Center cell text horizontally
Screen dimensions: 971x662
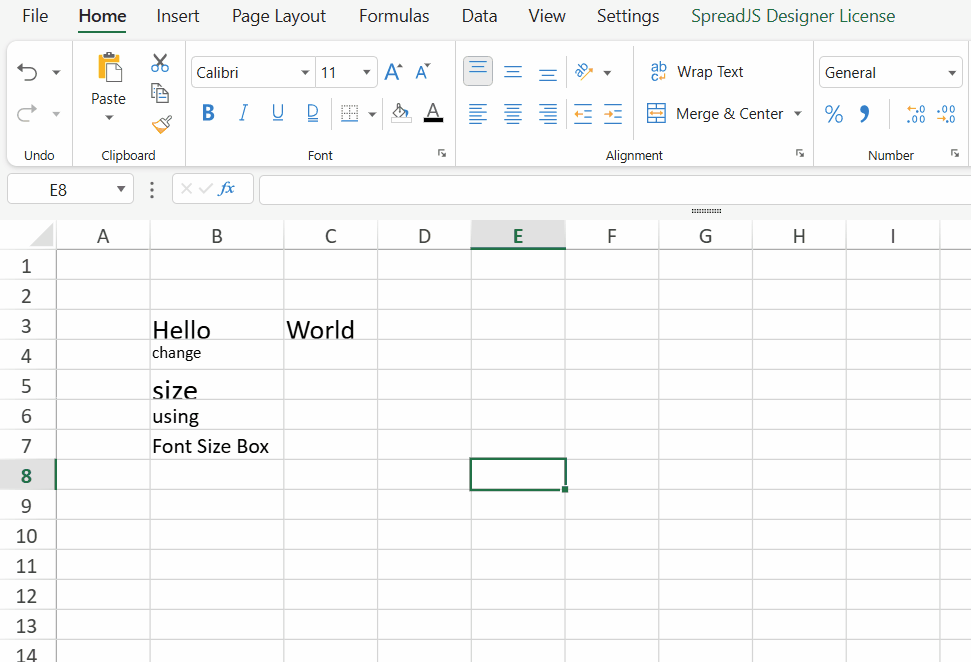point(513,114)
